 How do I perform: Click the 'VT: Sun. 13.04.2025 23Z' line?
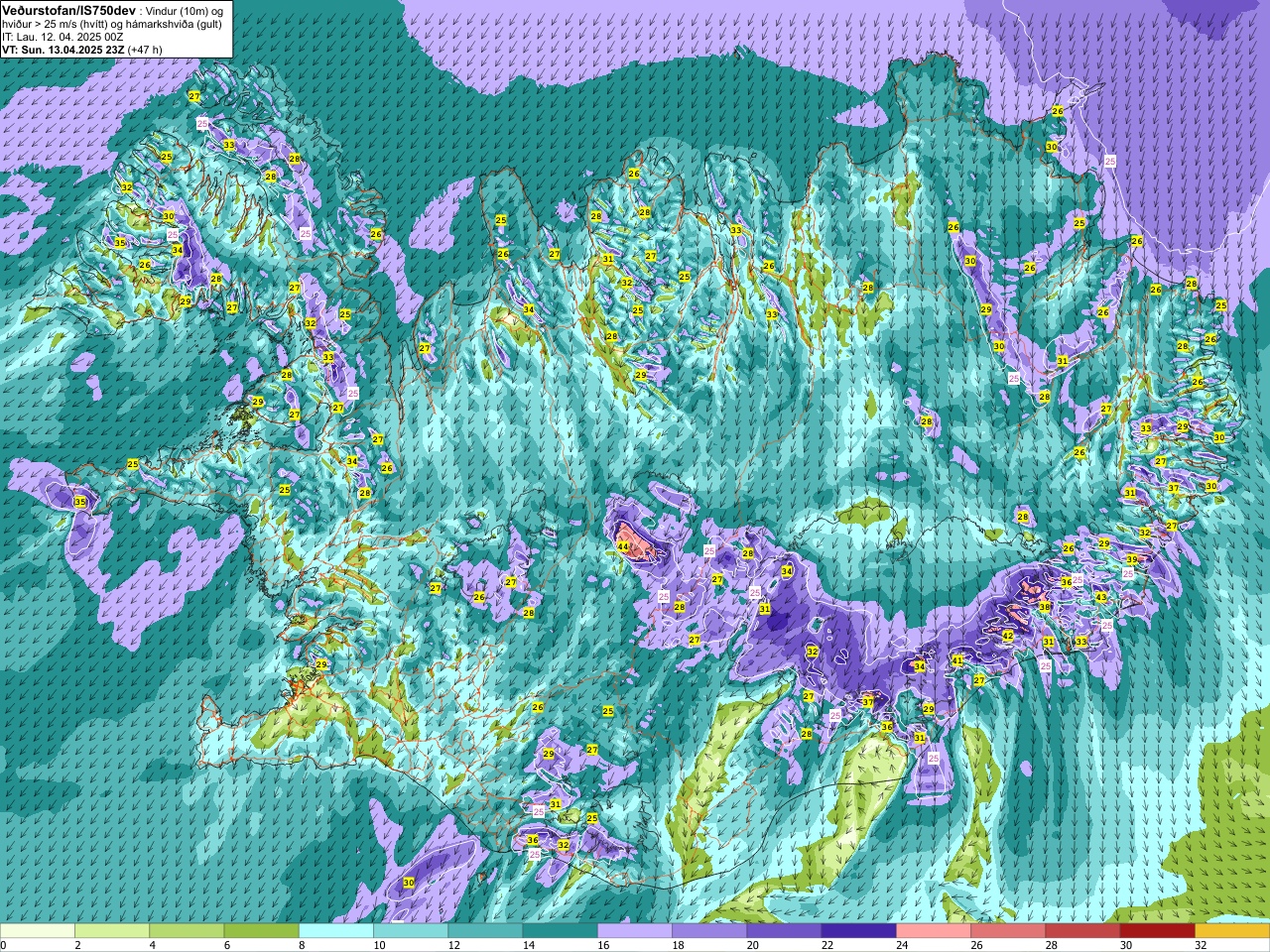62,50
